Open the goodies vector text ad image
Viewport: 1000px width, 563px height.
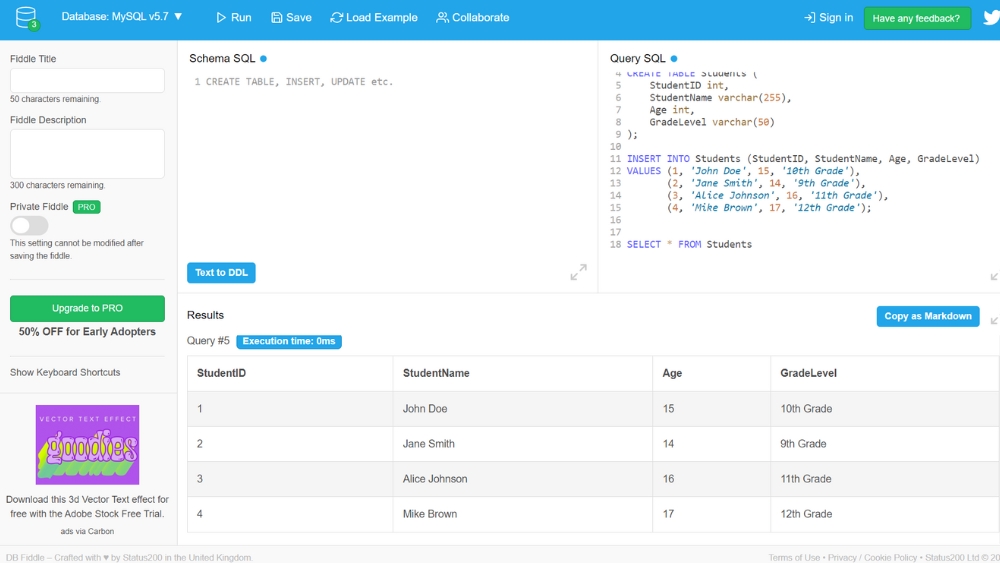coord(87,444)
